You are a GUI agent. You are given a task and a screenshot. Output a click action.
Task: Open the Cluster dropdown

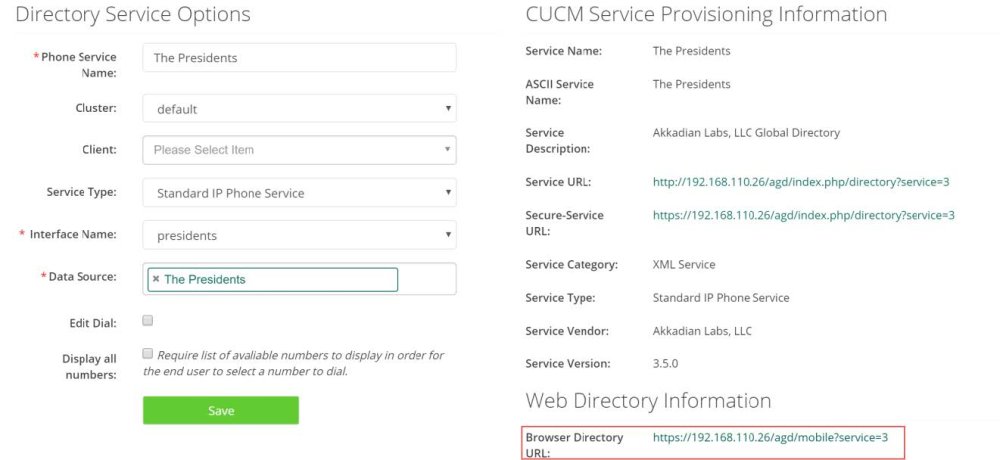point(299,109)
